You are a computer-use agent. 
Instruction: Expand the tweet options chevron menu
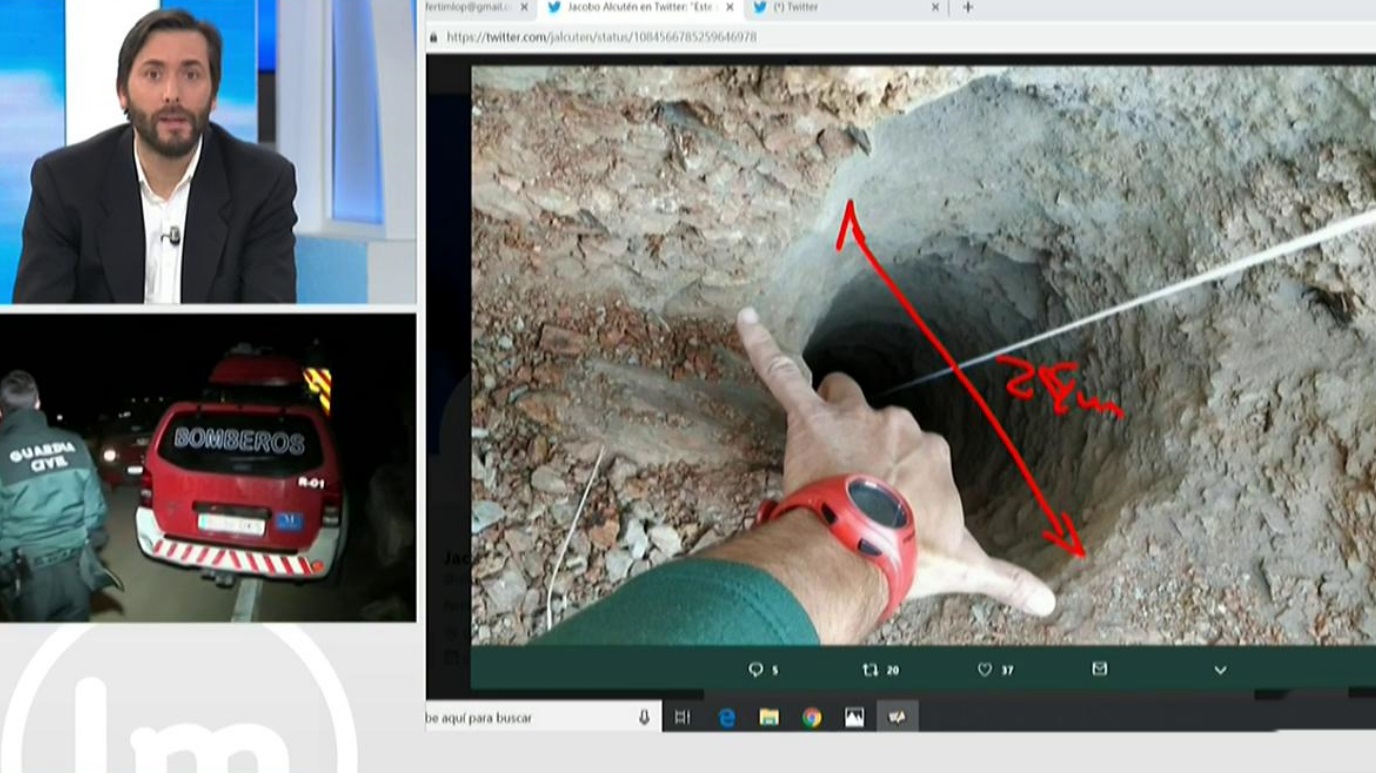pyautogui.click(x=1220, y=670)
